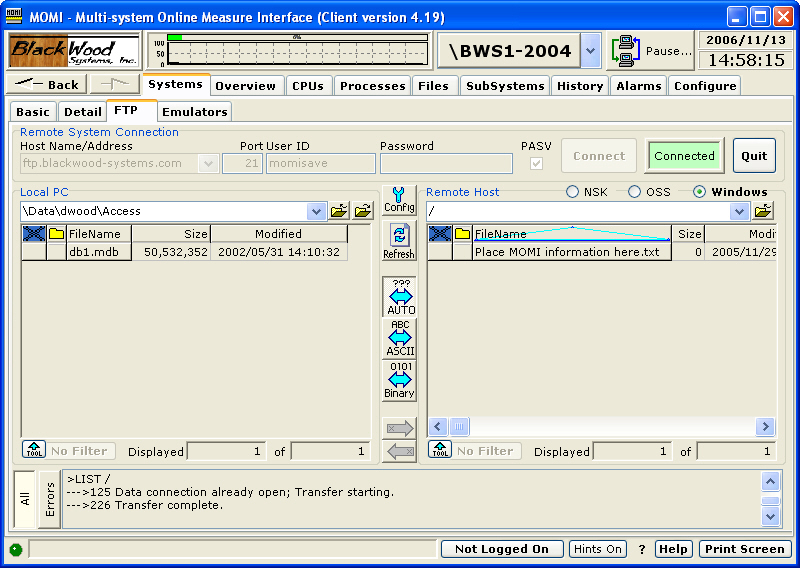Select AUTO transfer mode icon
800x568 pixels.
click(400, 298)
